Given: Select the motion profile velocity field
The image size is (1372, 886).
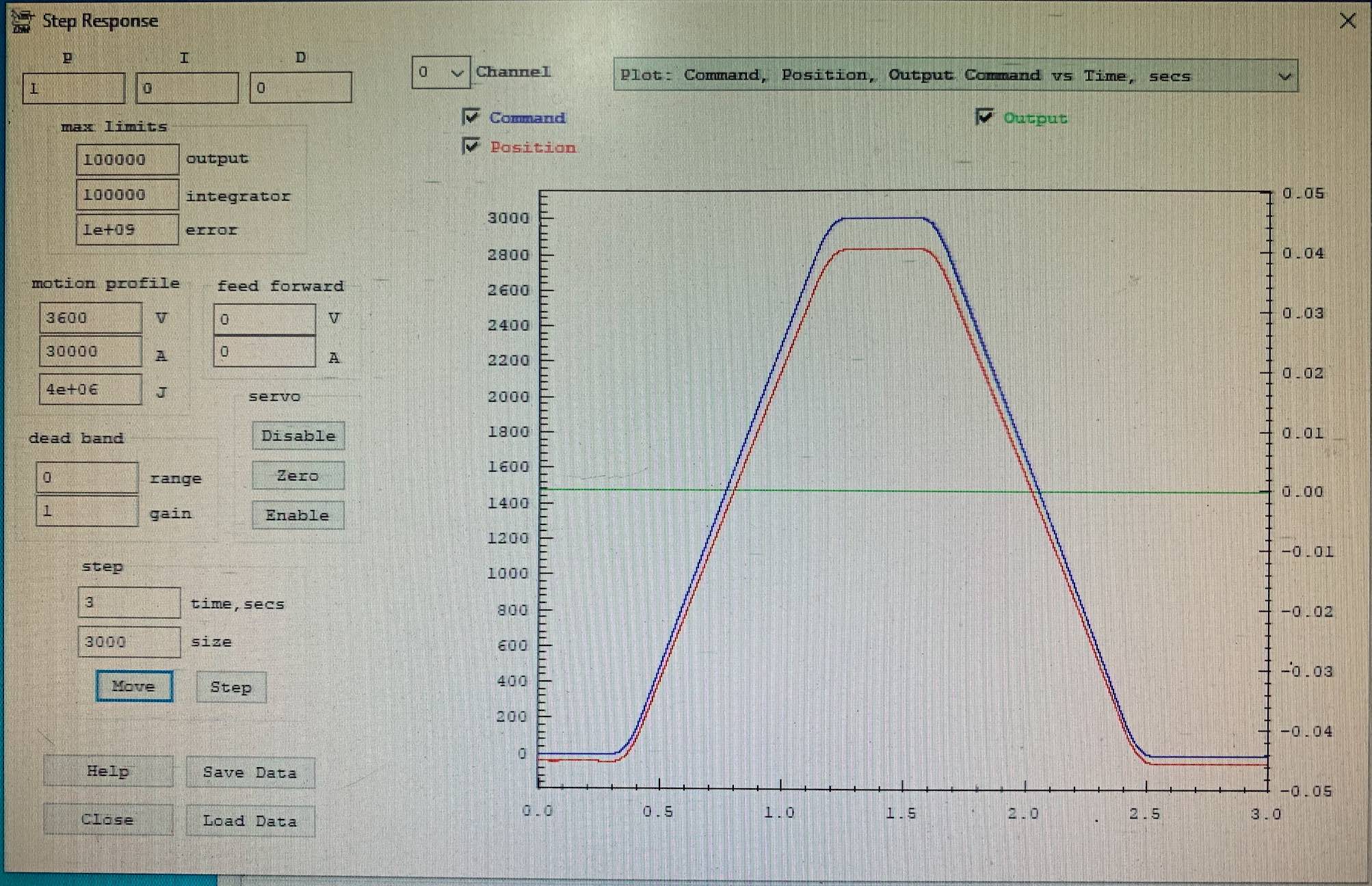Looking at the screenshot, I should point(90,318).
